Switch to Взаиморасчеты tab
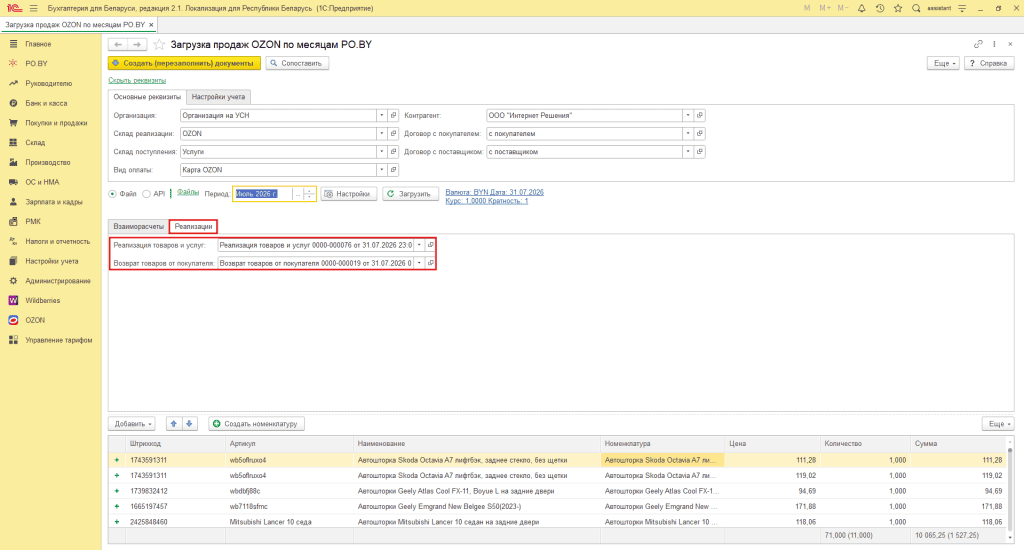 coord(138,227)
